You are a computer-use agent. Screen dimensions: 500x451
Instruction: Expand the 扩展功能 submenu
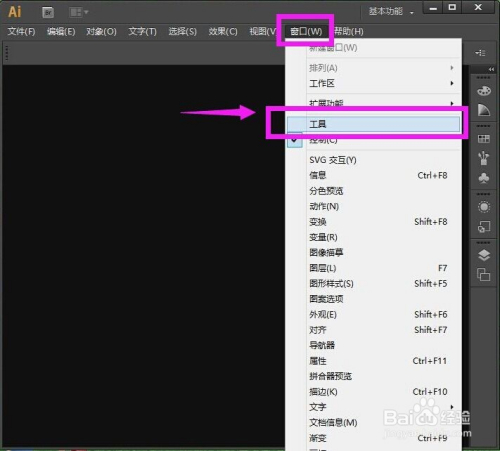373,103
